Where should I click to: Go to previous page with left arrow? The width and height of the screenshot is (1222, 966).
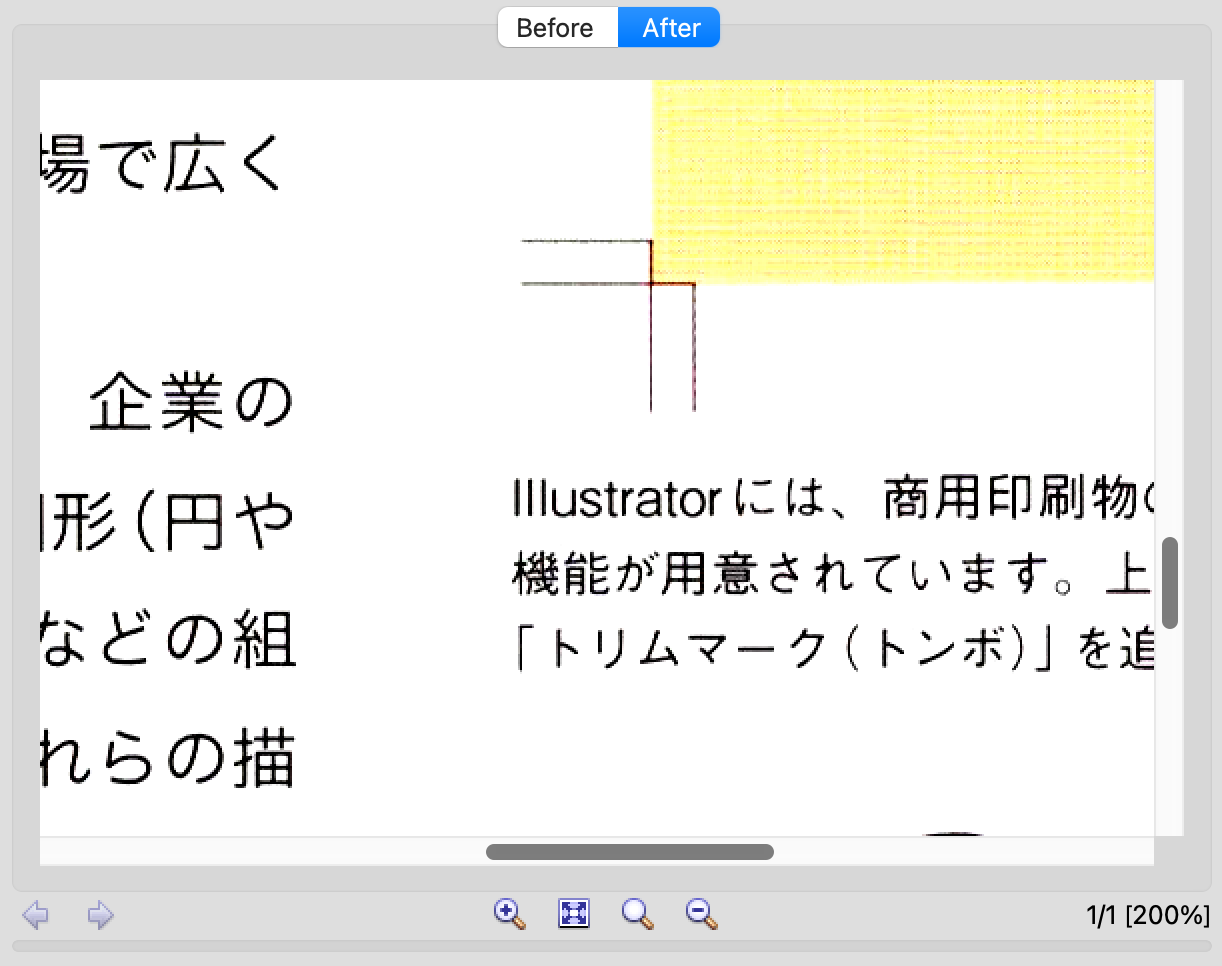click(36, 915)
